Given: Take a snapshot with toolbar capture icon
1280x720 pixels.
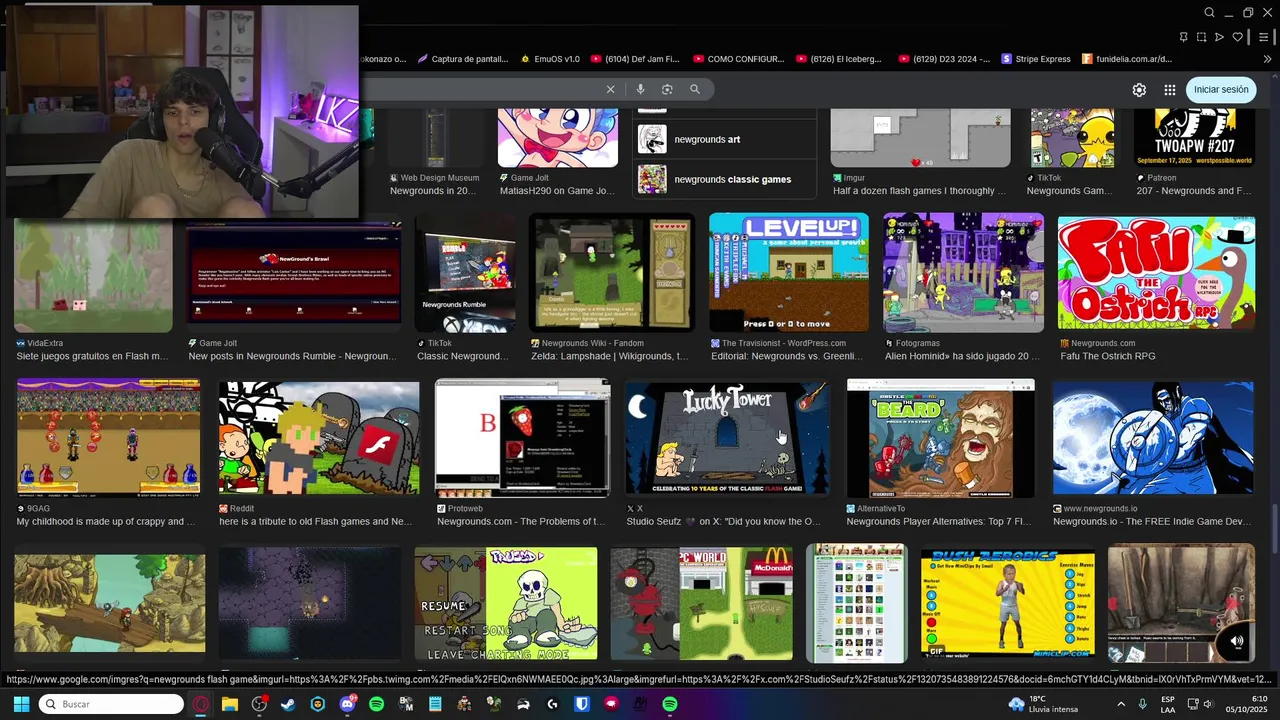Looking at the screenshot, I should (1202, 37).
